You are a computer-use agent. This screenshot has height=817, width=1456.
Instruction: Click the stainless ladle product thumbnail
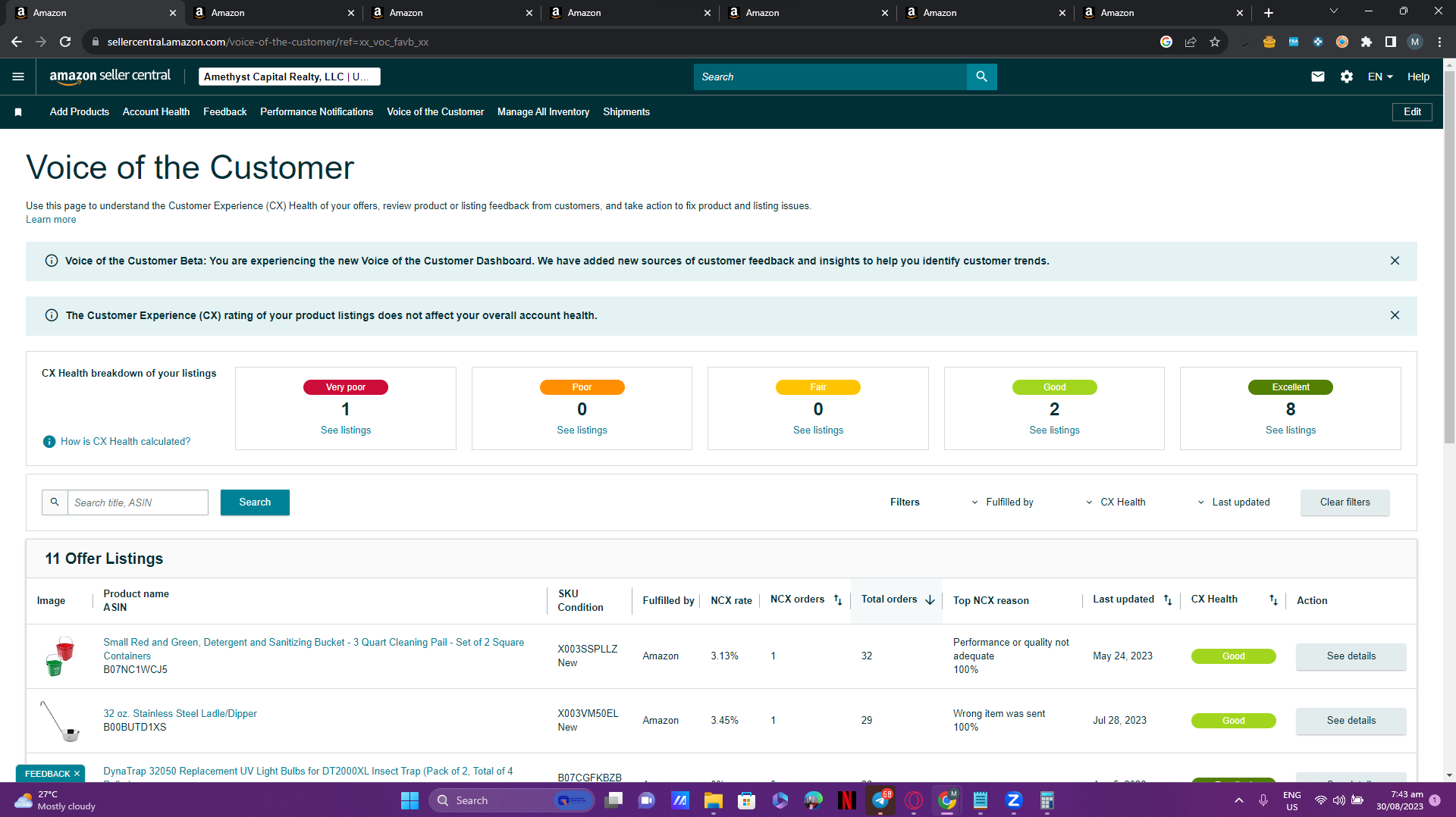tap(60, 721)
